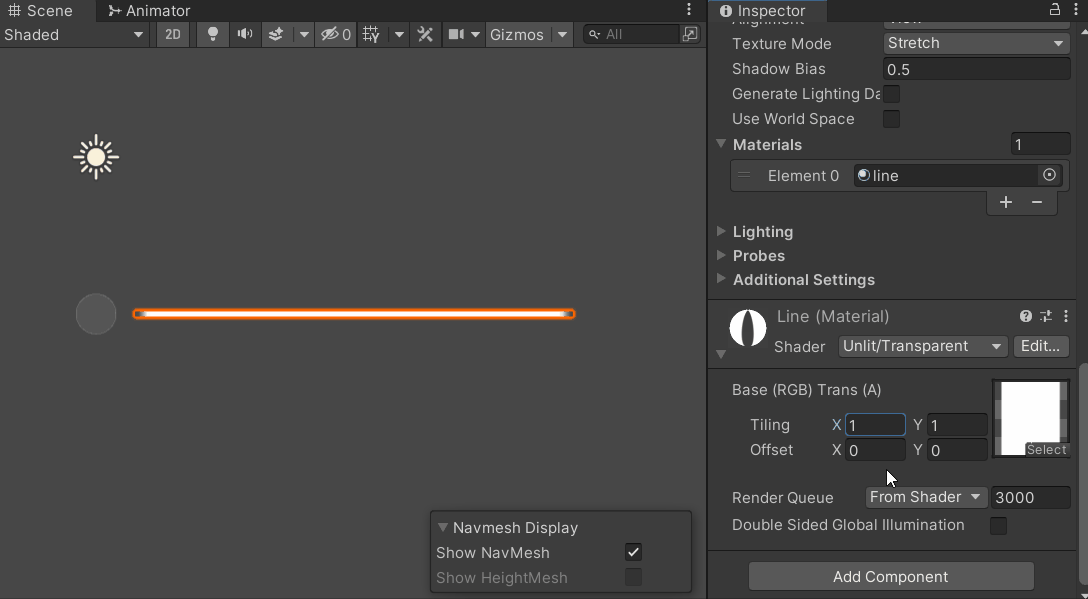
Task: Remove material element with minus
Action: [x=1037, y=202]
